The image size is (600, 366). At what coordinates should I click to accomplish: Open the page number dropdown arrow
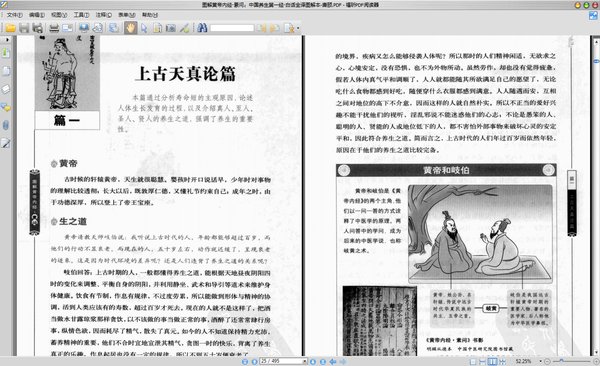click(x=305, y=361)
